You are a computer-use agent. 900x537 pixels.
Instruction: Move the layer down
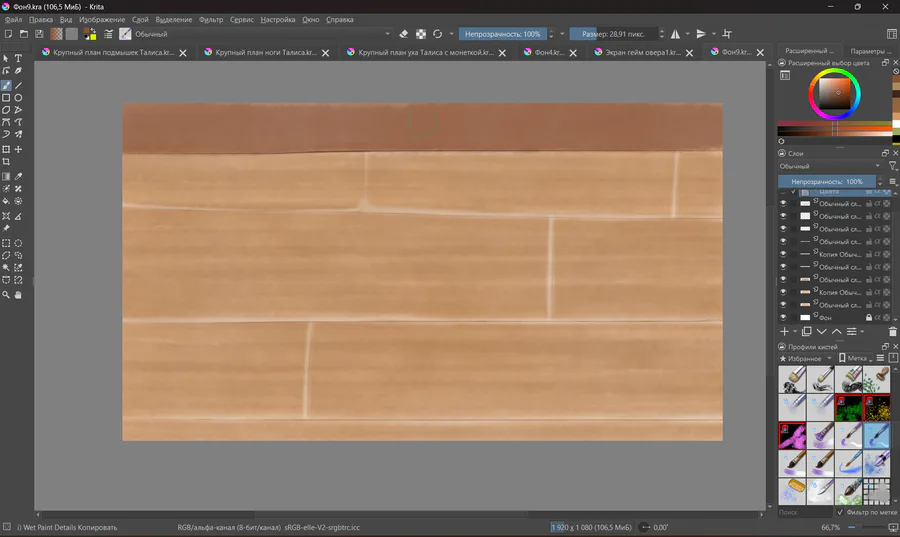click(821, 332)
